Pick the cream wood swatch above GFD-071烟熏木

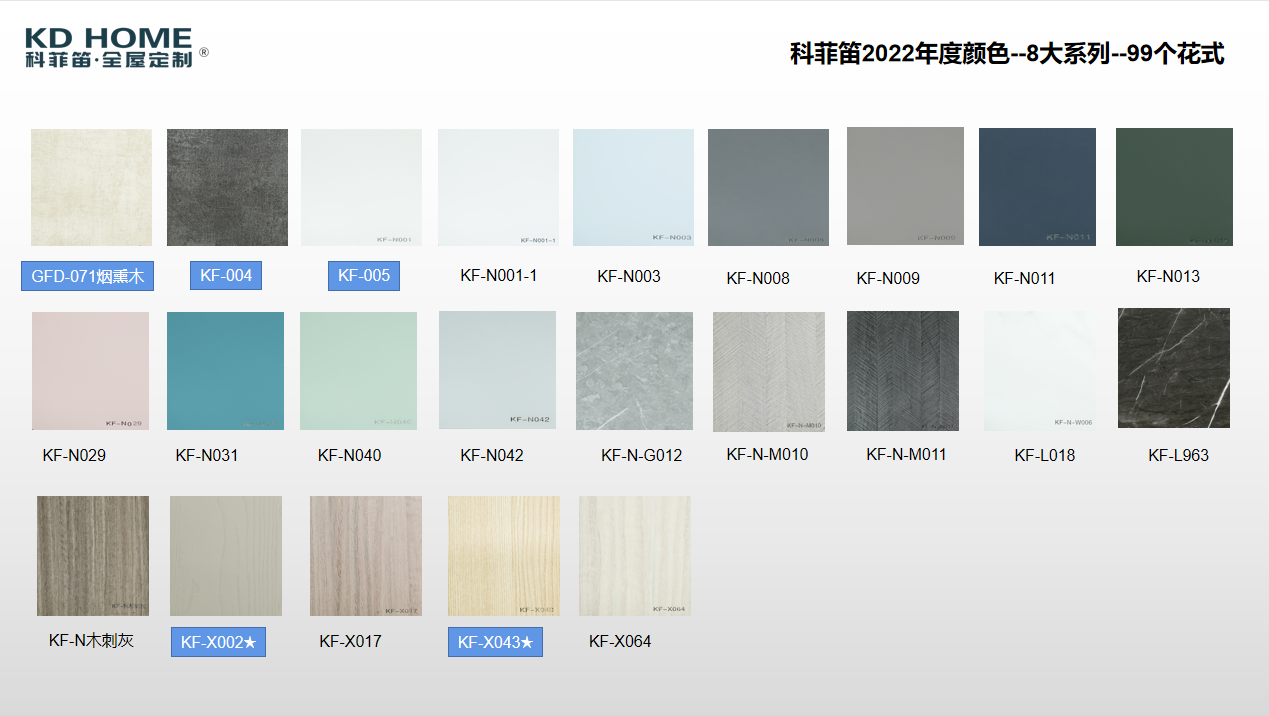pyautogui.click(x=91, y=187)
